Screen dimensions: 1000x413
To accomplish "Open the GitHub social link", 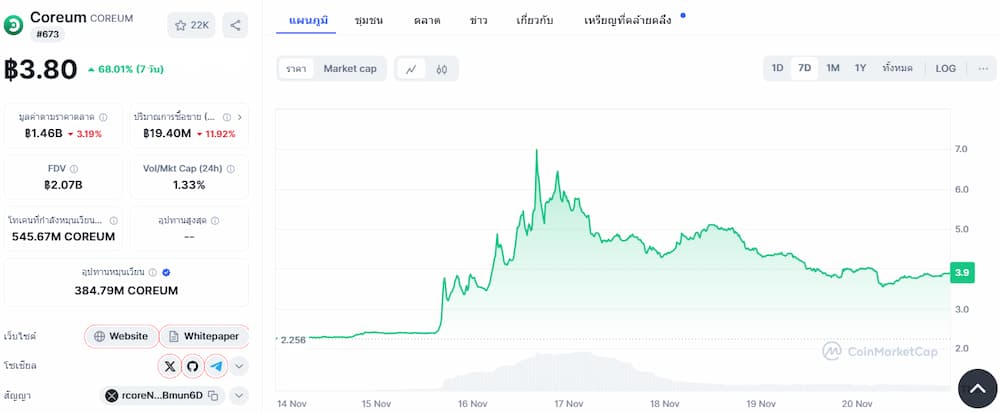I will click(193, 366).
